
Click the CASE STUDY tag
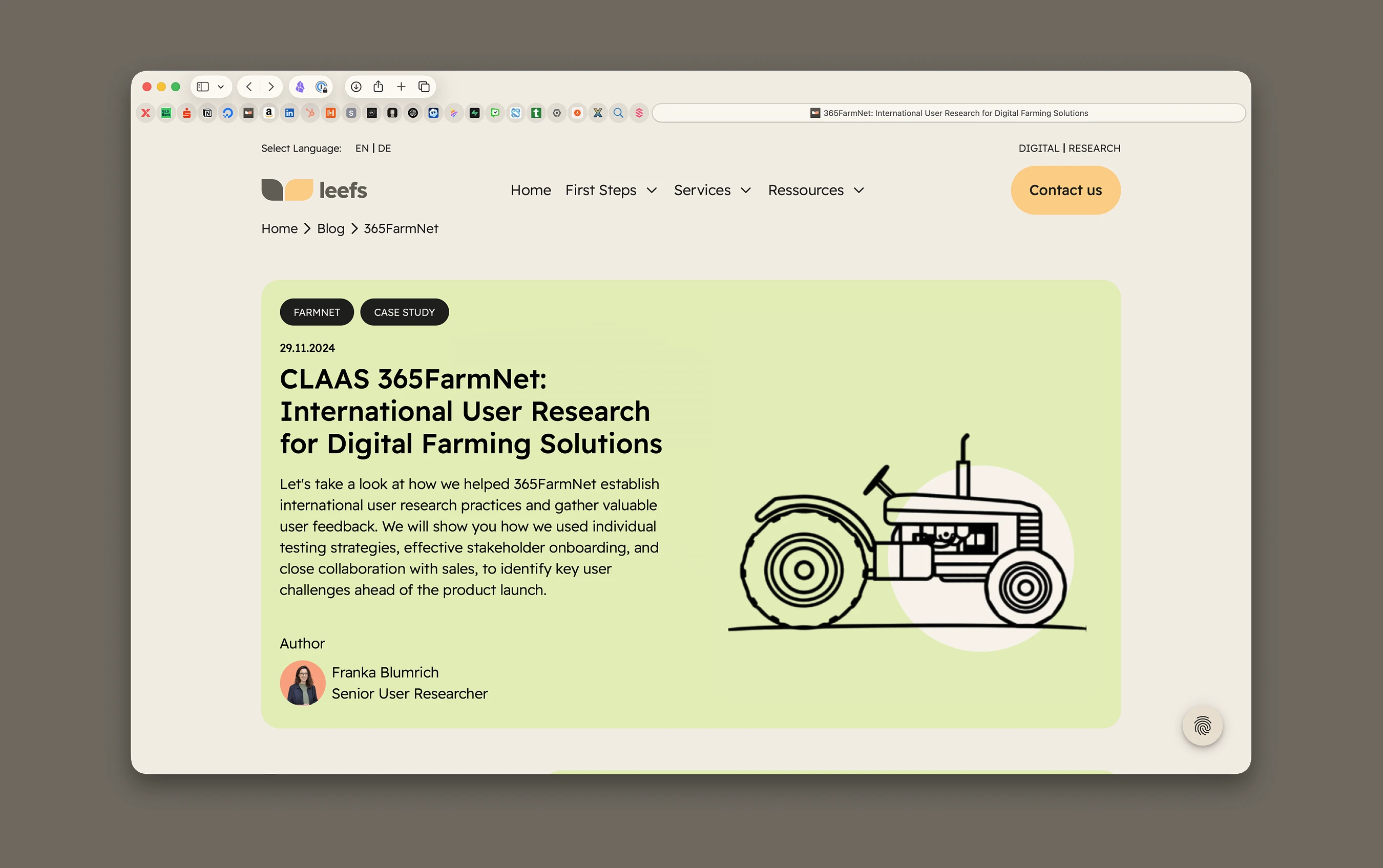point(404,312)
